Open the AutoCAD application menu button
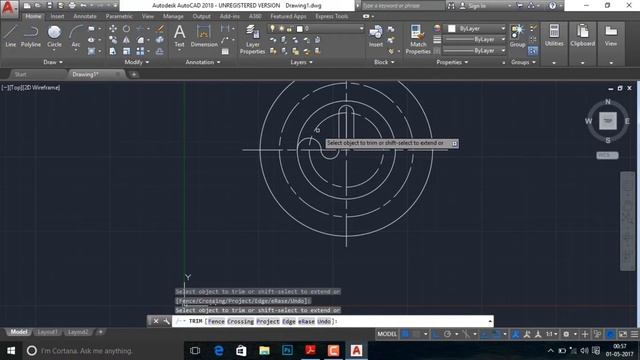The image size is (640, 360). (9, 9)
